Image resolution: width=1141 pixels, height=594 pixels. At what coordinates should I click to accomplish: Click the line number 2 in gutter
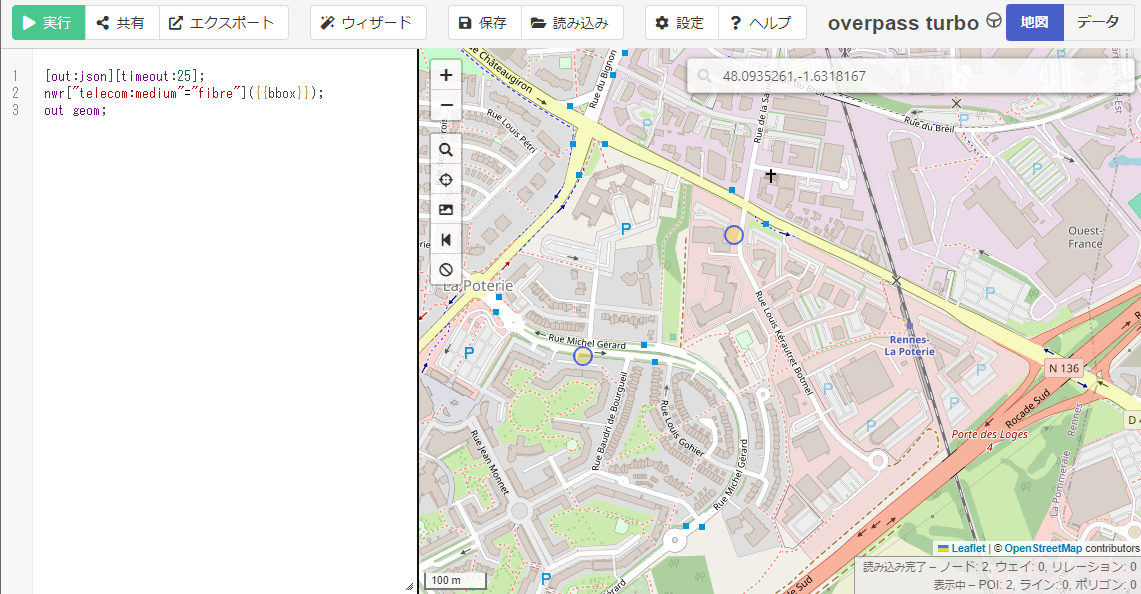pyautogui.click(x=15, y=93)
